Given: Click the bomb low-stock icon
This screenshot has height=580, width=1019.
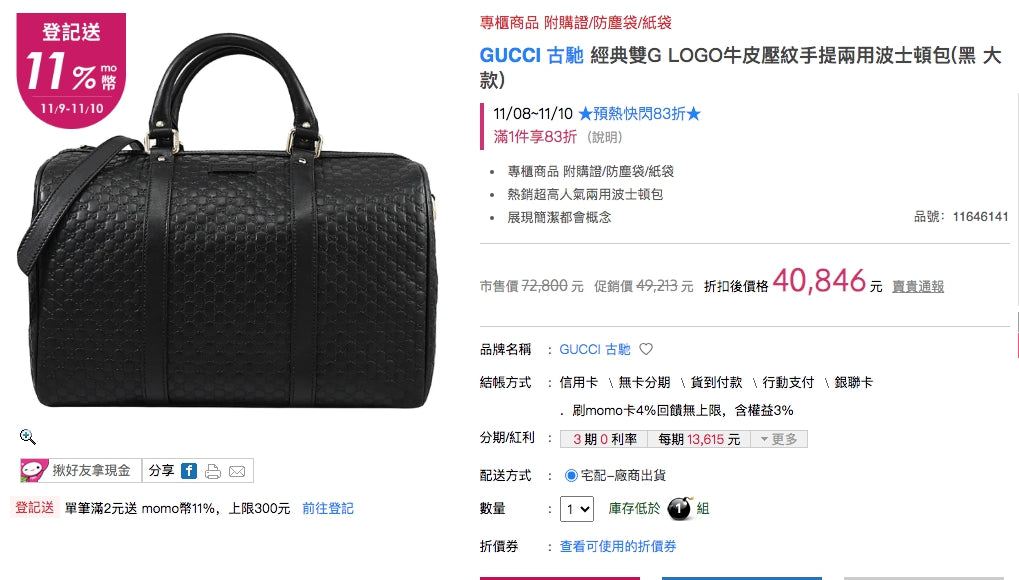Looking at the screenshot, I should click(x=680, y=508).
